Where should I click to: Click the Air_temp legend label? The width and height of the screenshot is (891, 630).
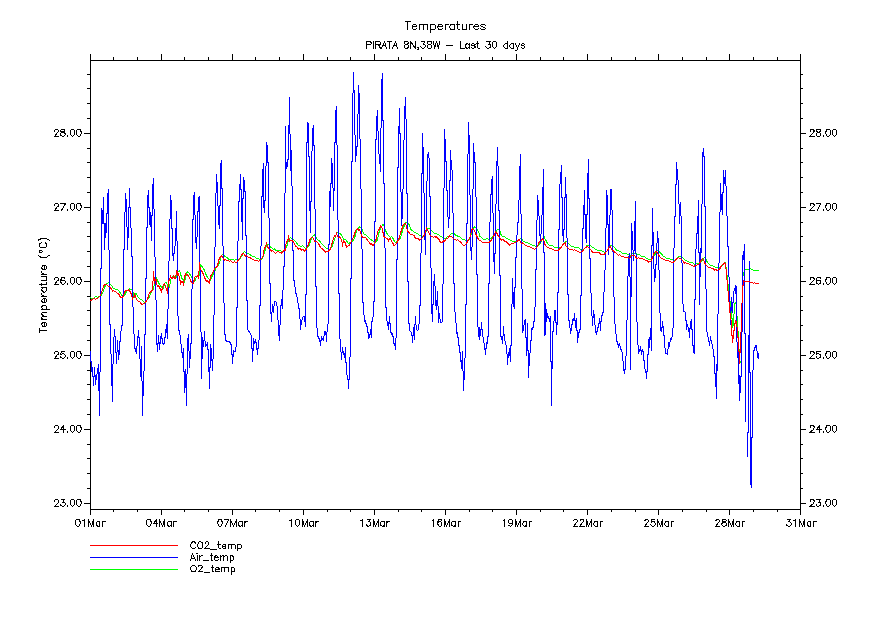pos(212,557)
